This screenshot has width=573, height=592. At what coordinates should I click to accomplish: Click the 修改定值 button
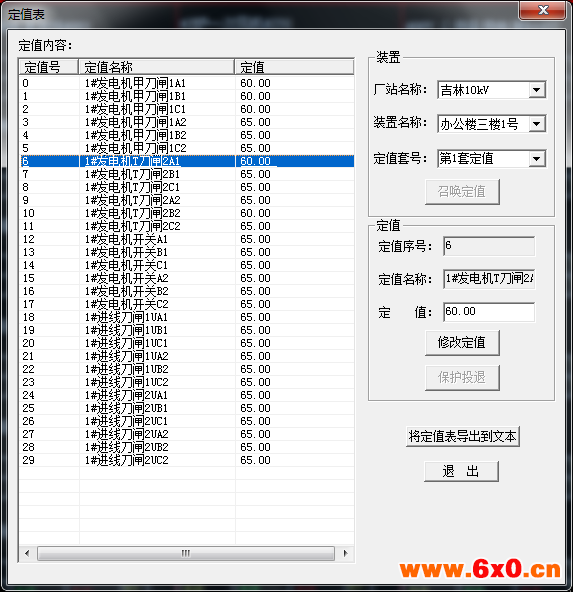point(462,343)
